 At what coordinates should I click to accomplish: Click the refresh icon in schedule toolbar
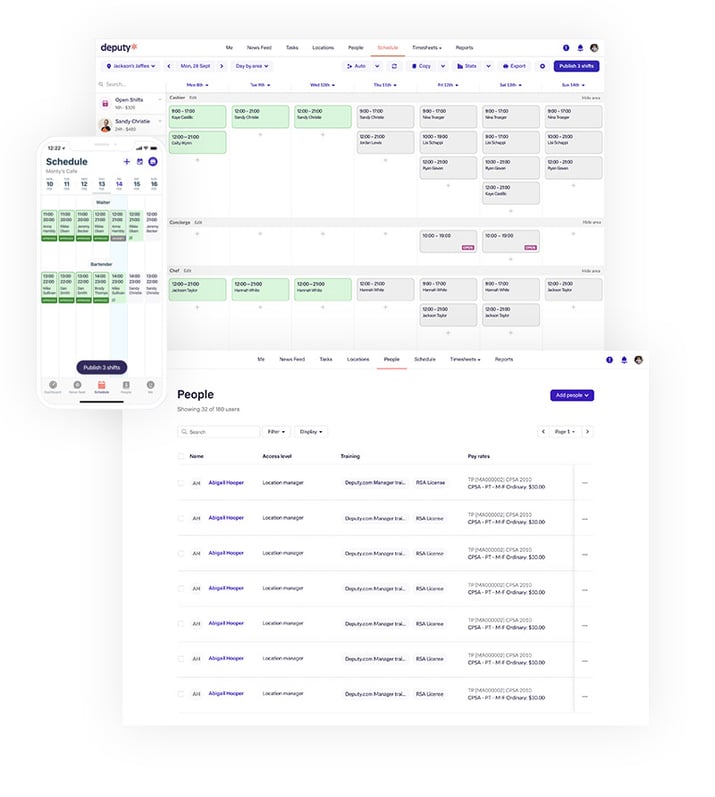[x=394, y=66]
